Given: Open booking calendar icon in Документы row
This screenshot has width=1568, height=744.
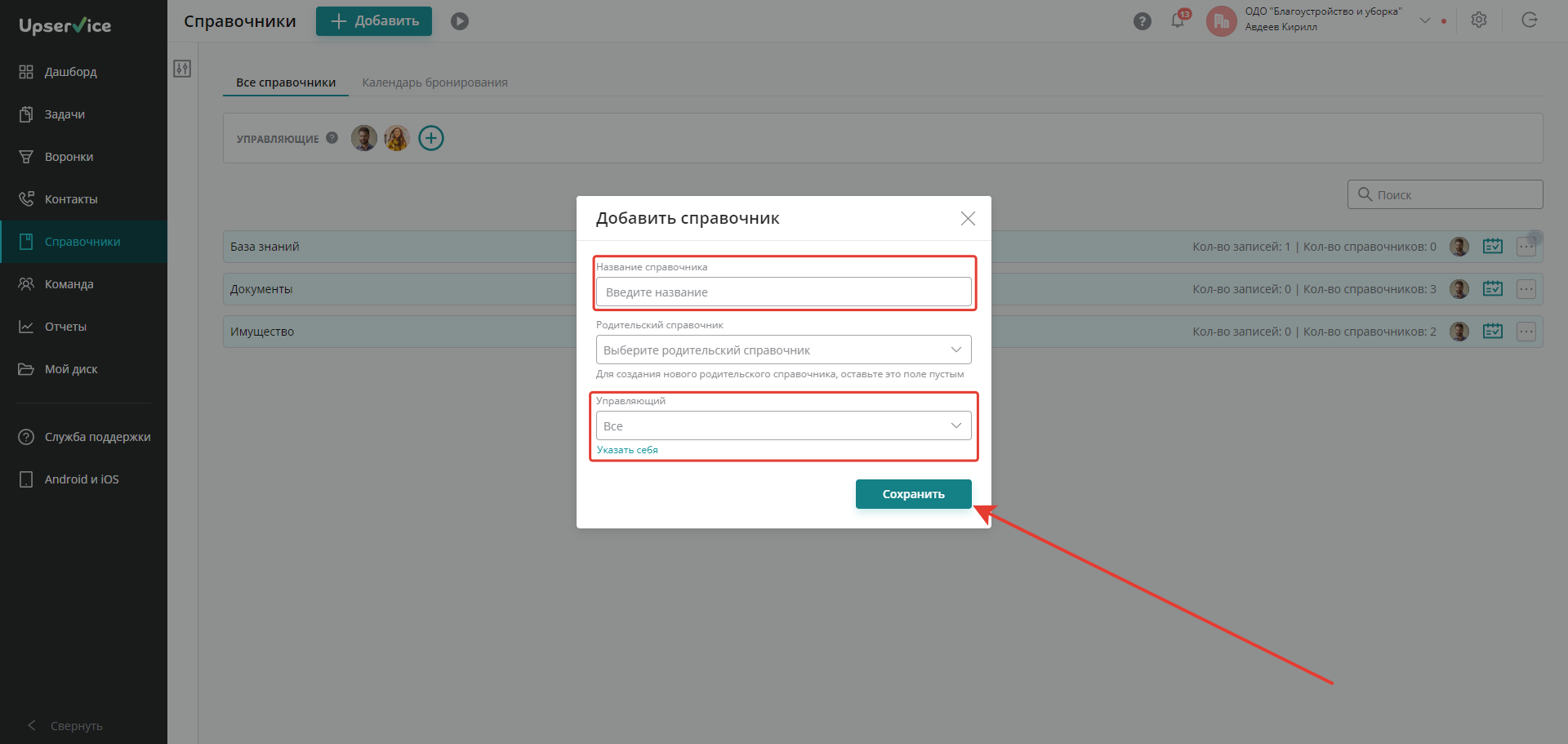Looking at the screenshot, I should point(1493,288).
